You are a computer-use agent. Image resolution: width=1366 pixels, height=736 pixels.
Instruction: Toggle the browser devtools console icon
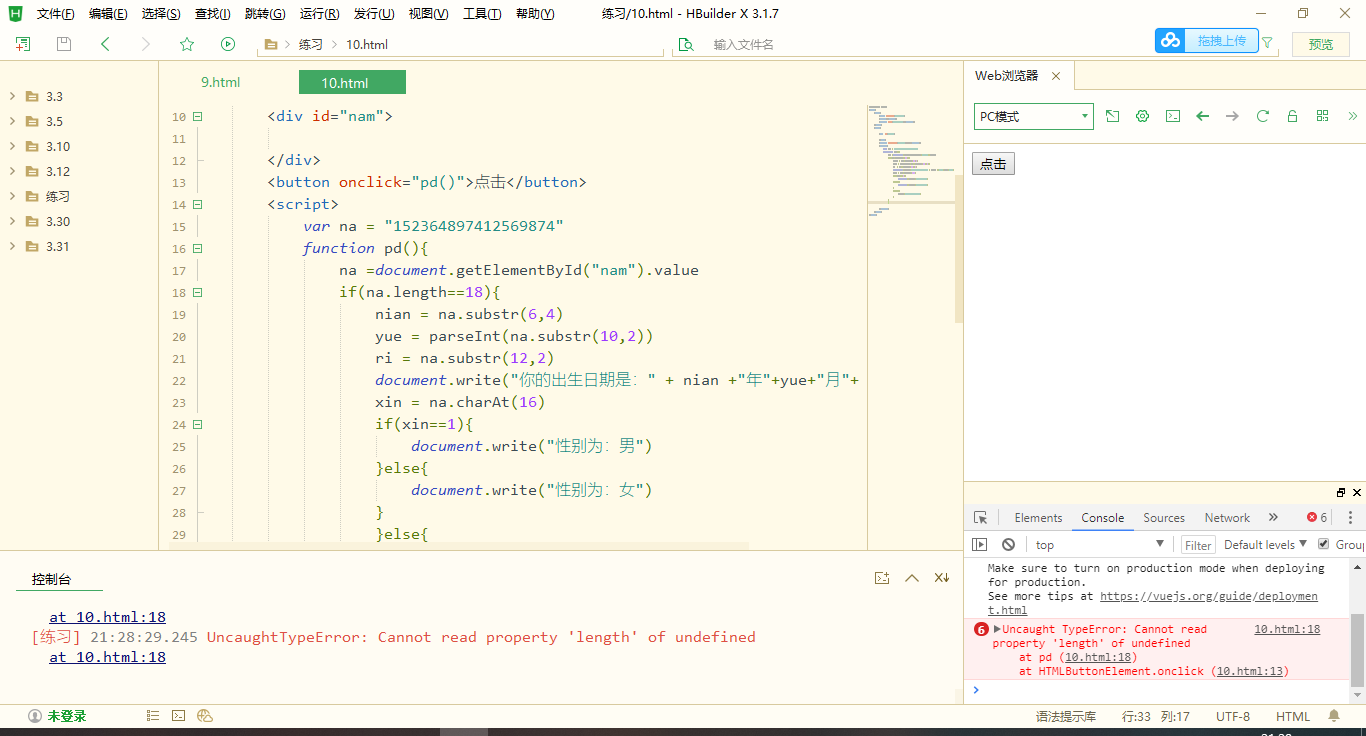(x=1173, y=116)
